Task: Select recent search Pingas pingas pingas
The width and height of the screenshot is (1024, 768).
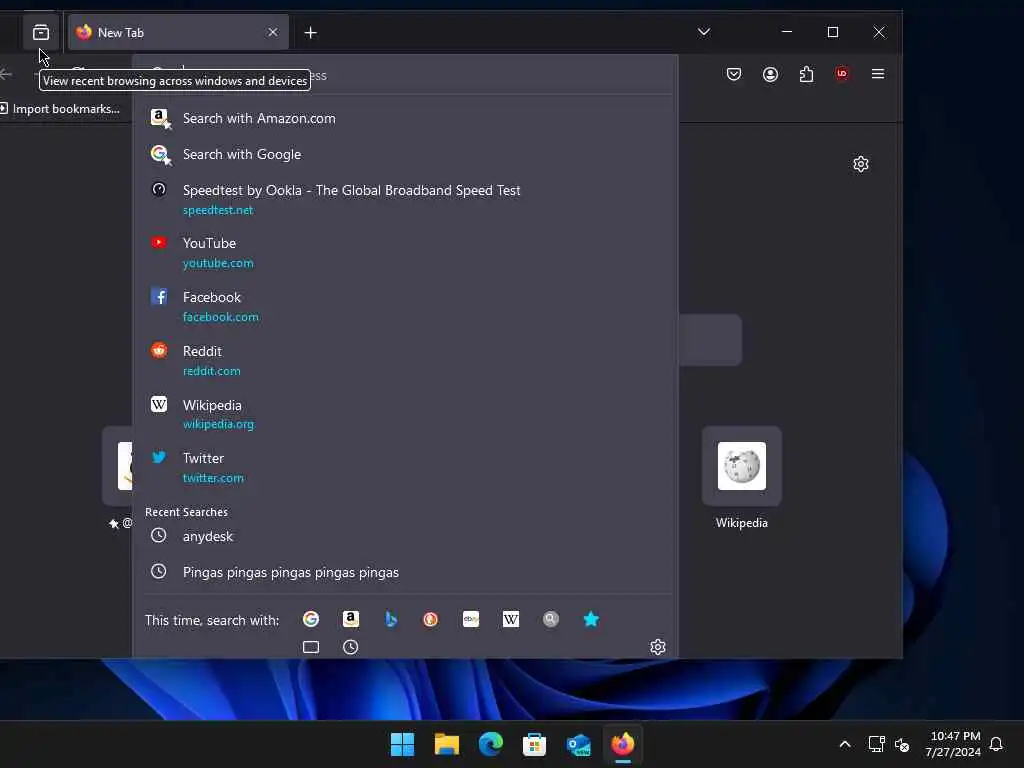Action: coord(405,572)
